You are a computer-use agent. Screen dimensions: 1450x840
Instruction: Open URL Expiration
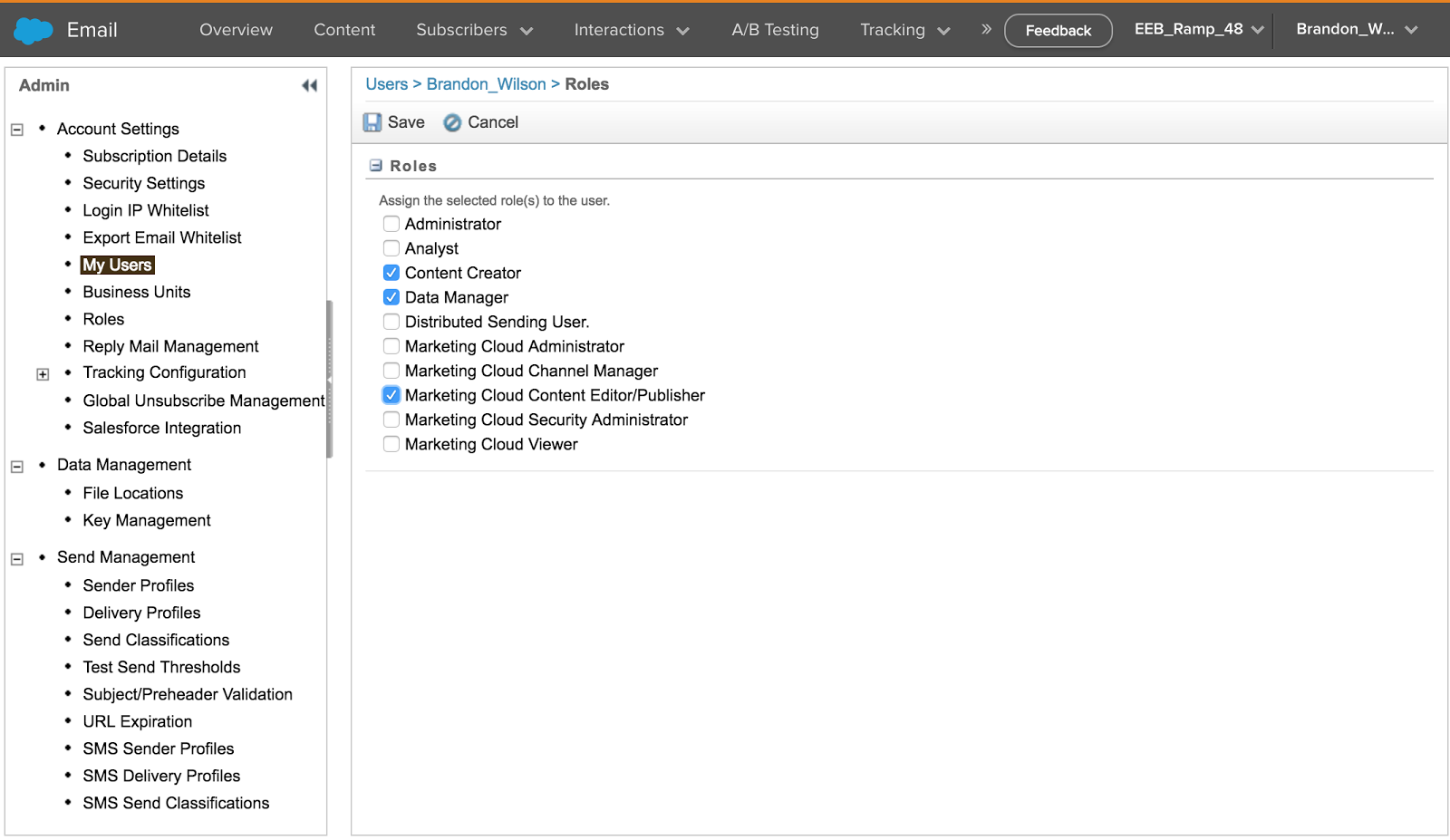pos(138,721)
